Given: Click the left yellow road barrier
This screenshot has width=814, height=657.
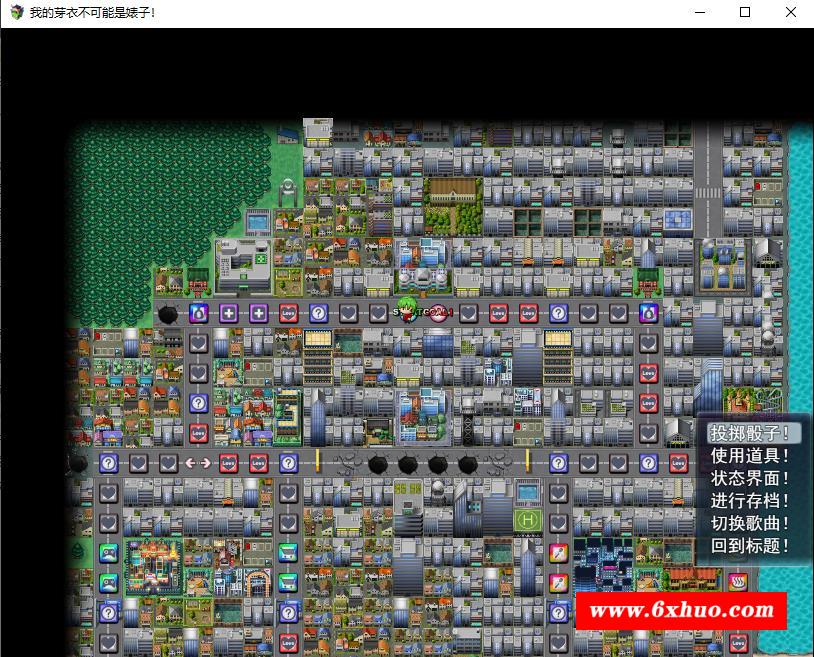Looking at the screenshot, I should click(x=317, y=461).
